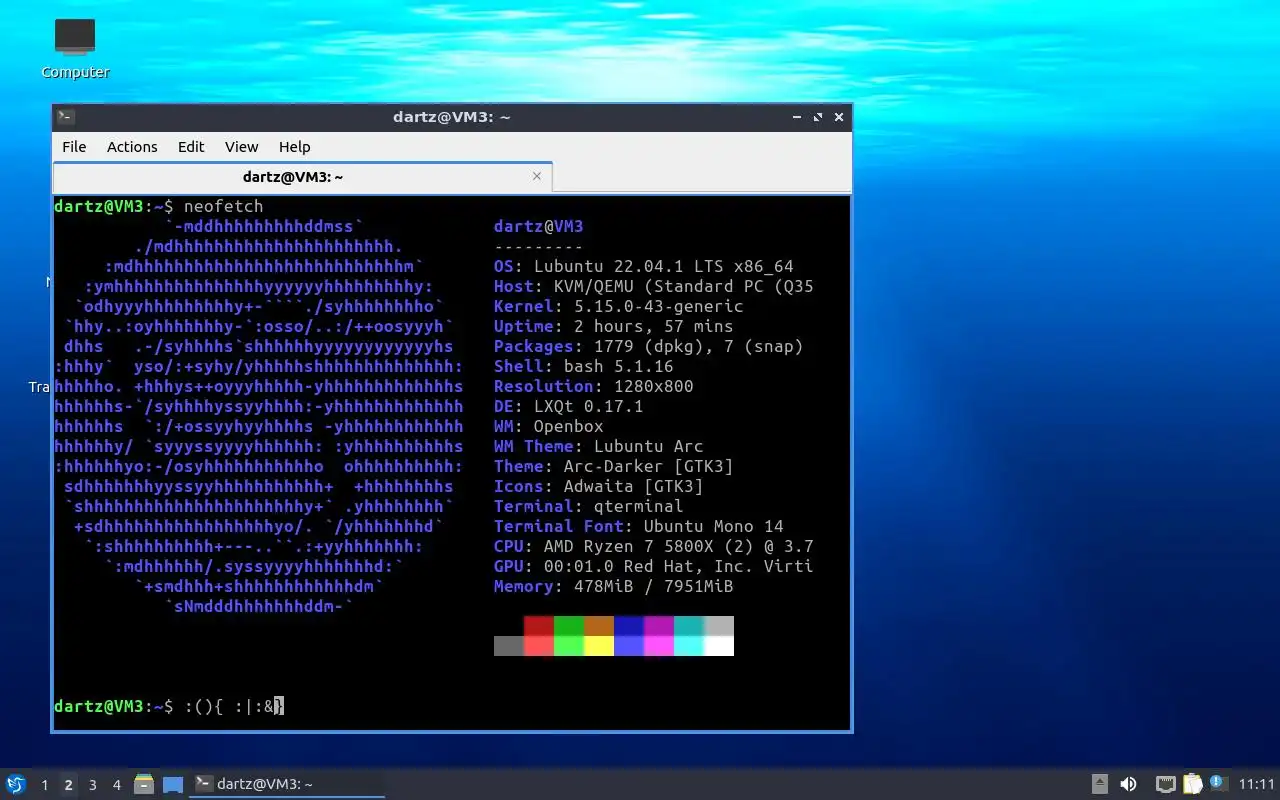Close the QTerminal window
The image size is (1280, 800).
click(839, 117)
